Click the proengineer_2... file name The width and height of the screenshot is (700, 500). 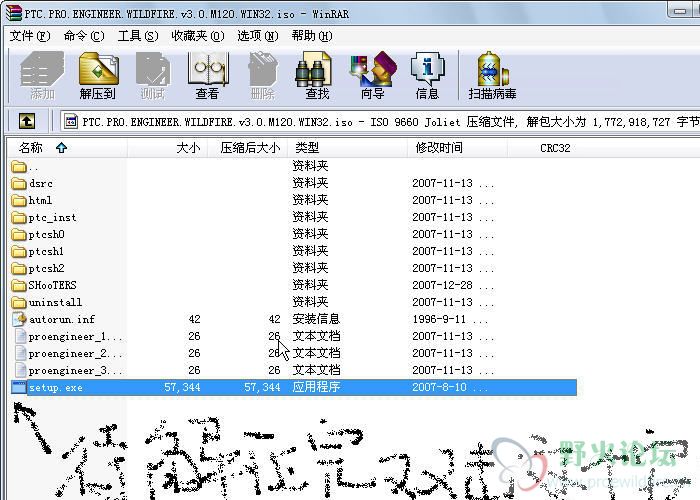(x=75, y=354)
